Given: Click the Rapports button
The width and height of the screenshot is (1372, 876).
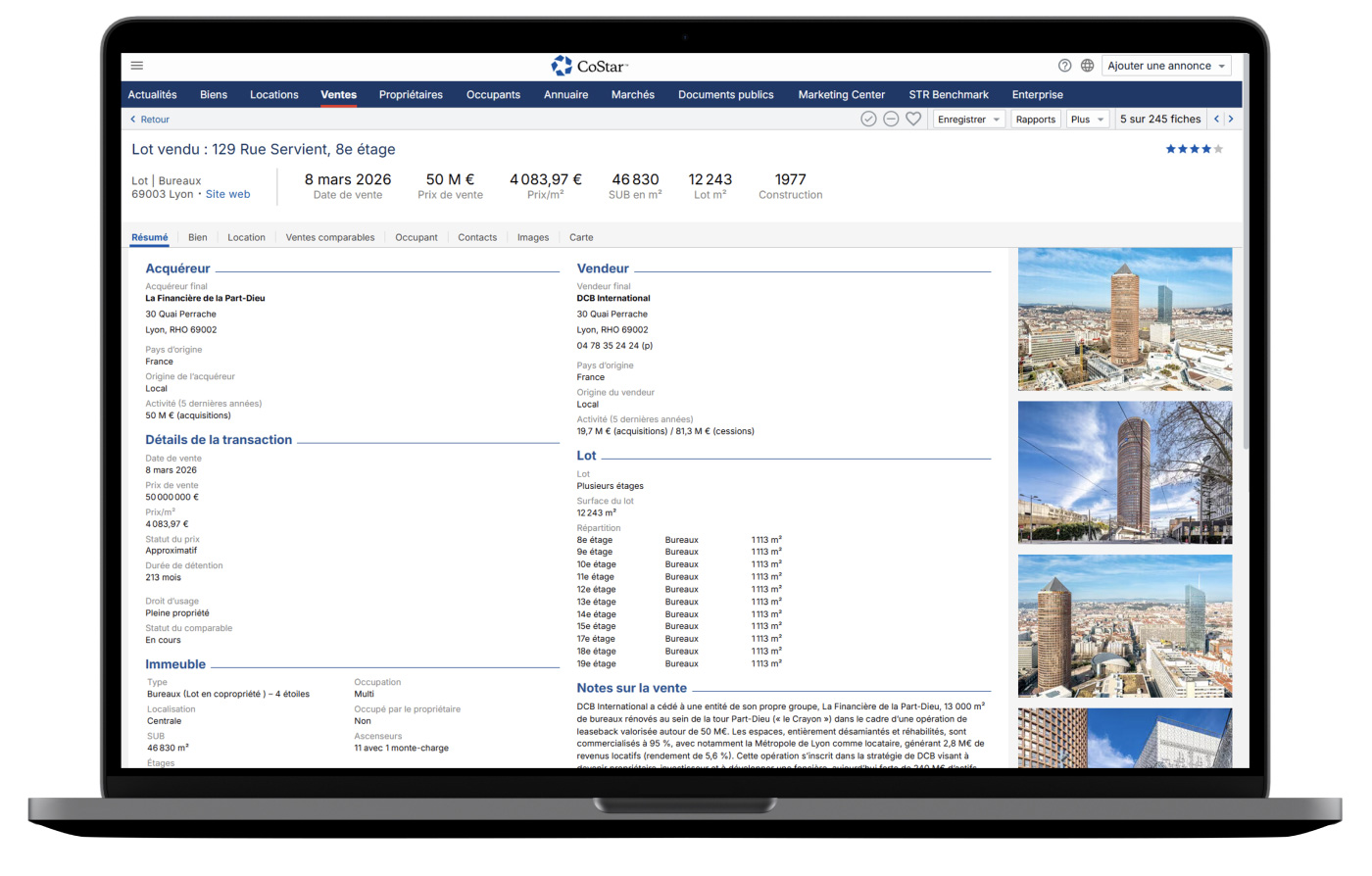Looking at the screenshot, I should click(x=1036, y=120).
